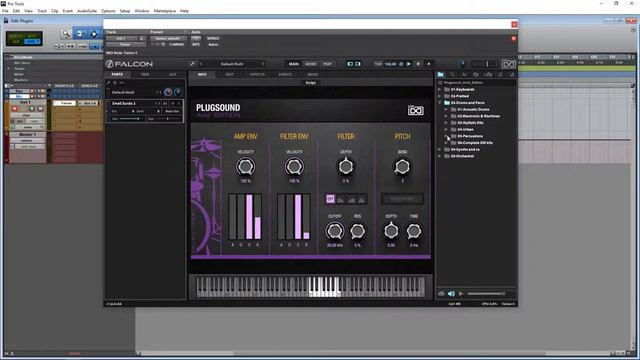Expand the 04-Urban subfolder
Viewport: 640px width, 360px height.
[x=446, y=129]
